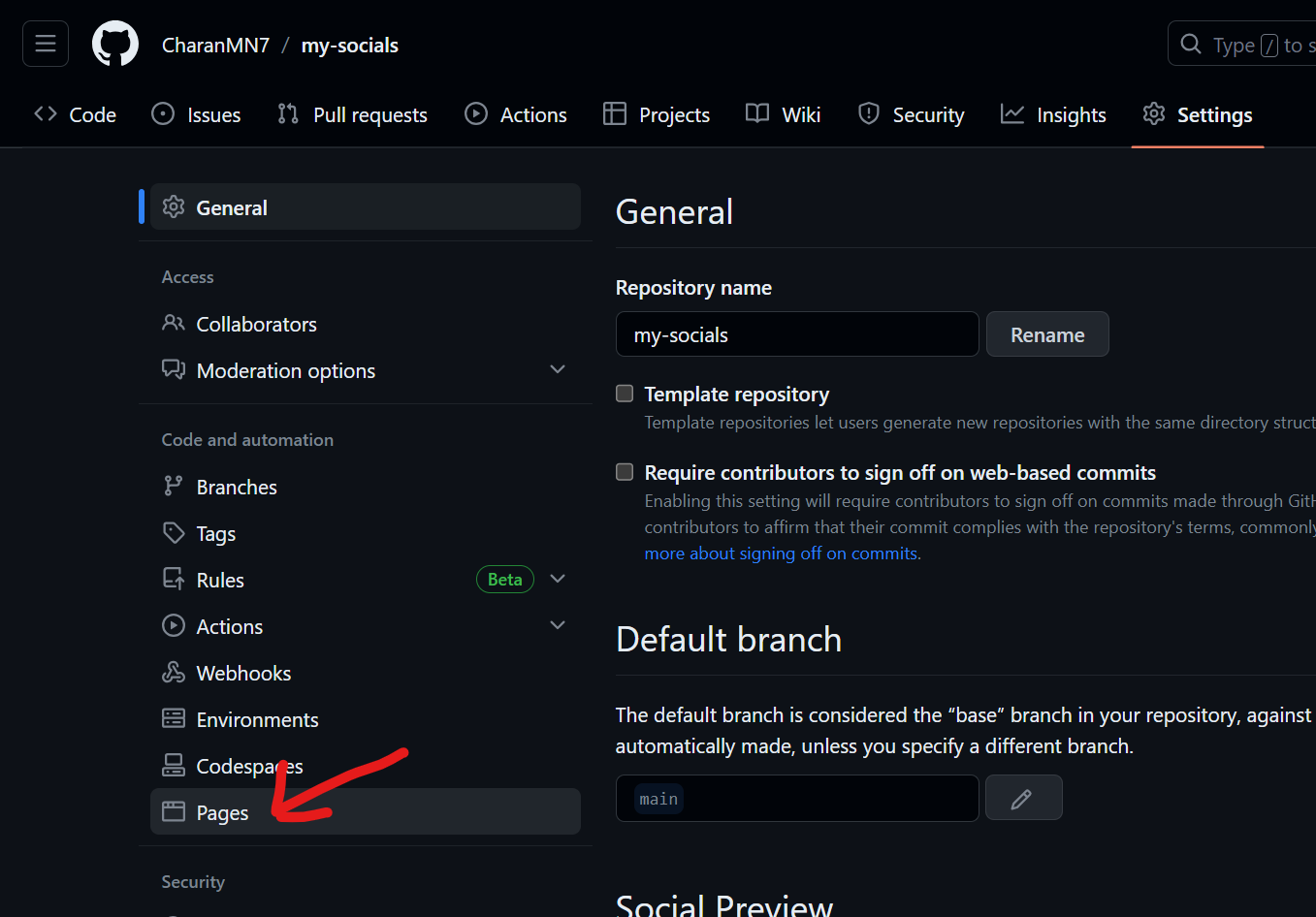Click the search magnifier icon
The height and width of the screenshot is (917, 1316).
[1191, 44]
